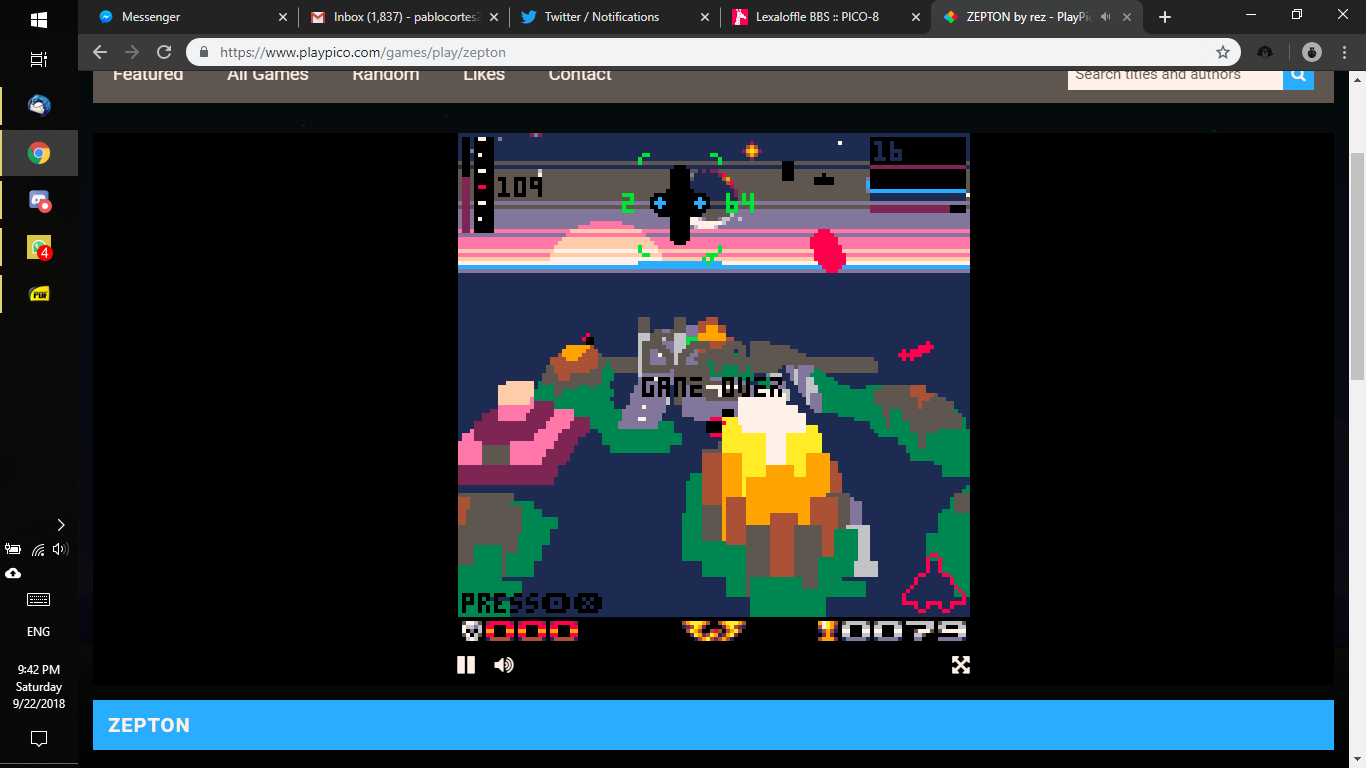Image resolution: width=1366 pixels, height=768 pixels.
Task: Go back to the previous page
Action: click(100, 52)
